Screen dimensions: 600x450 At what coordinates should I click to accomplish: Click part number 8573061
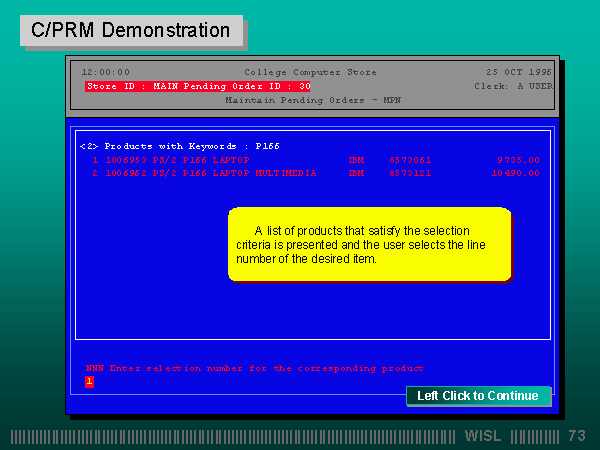(410, 160)
